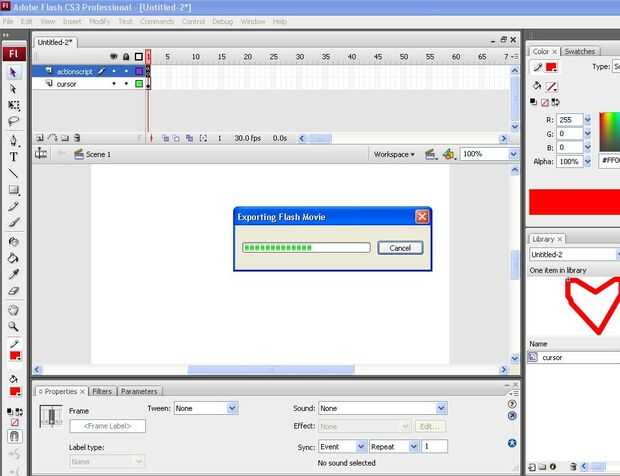
Task: Toggle Show/Hide All Layers eye header
Action: tap(114, 57)
